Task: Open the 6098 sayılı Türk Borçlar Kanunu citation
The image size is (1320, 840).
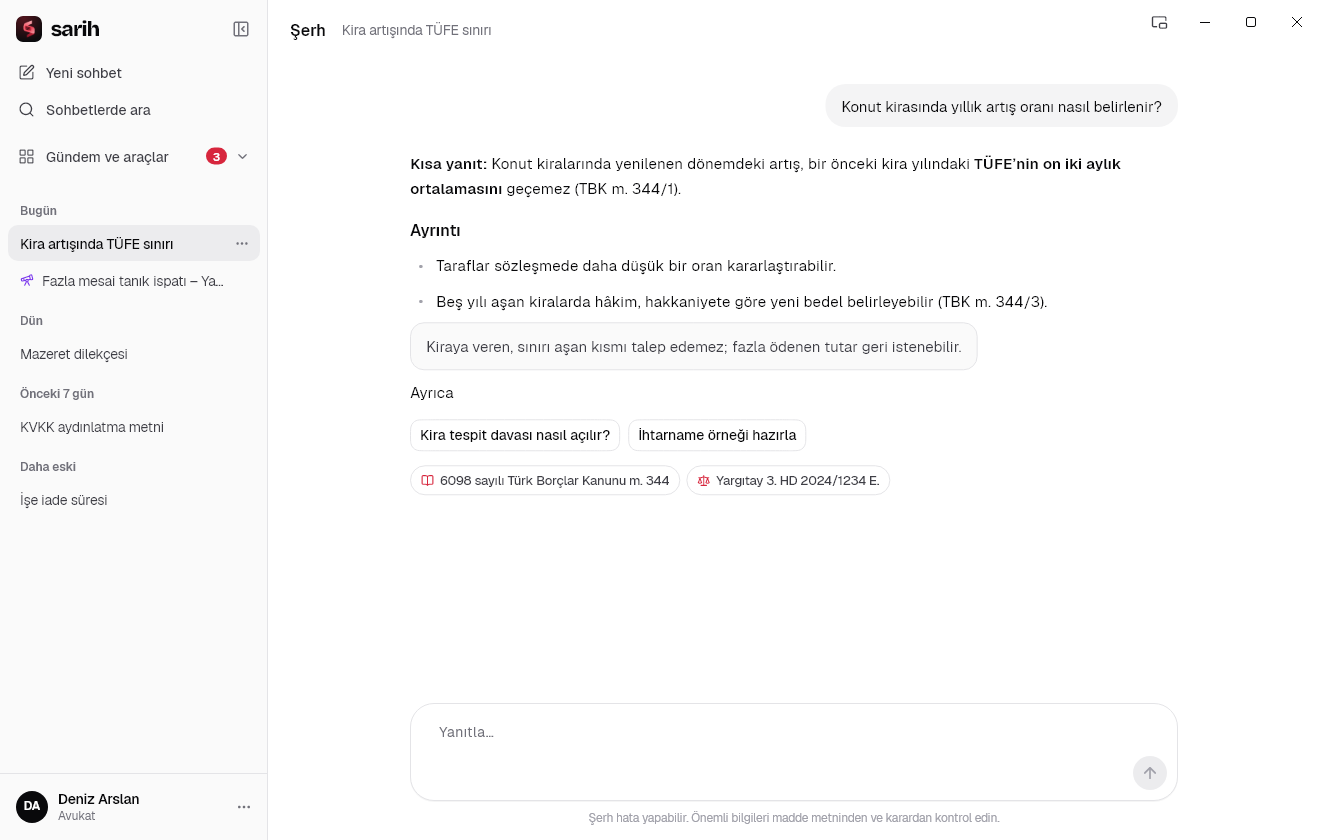Action: pos(545,481)
